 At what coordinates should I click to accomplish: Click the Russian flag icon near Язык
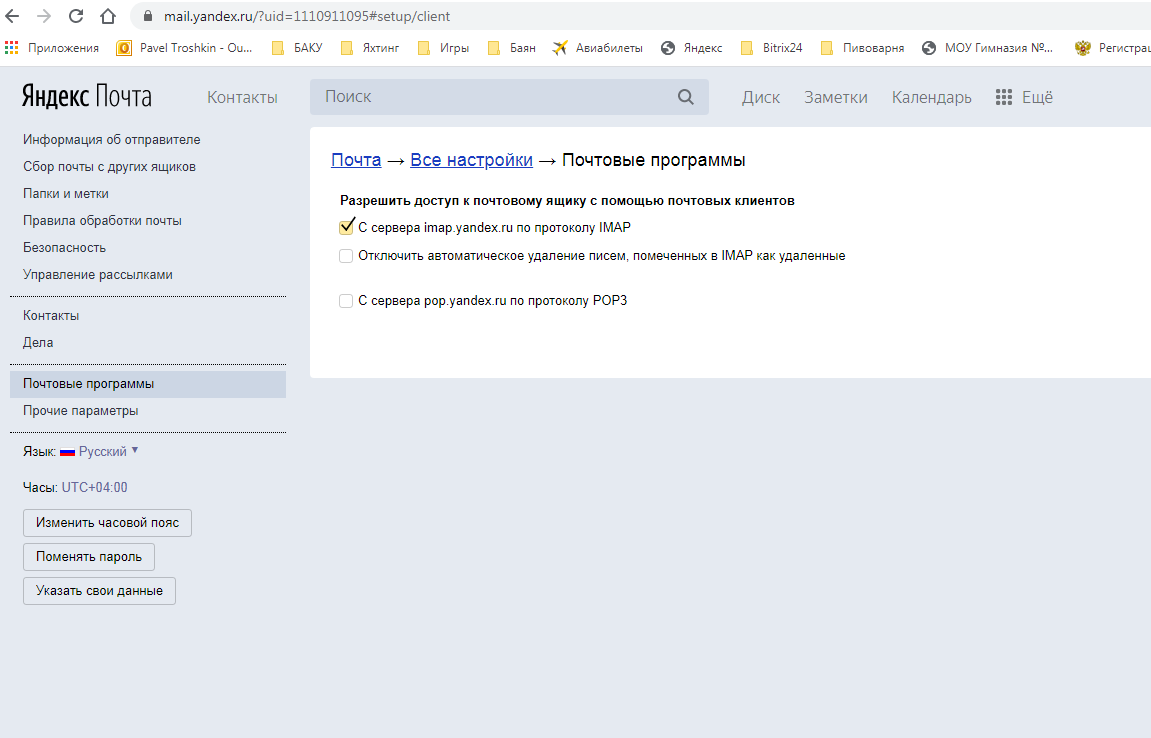(x=67, y=451)
